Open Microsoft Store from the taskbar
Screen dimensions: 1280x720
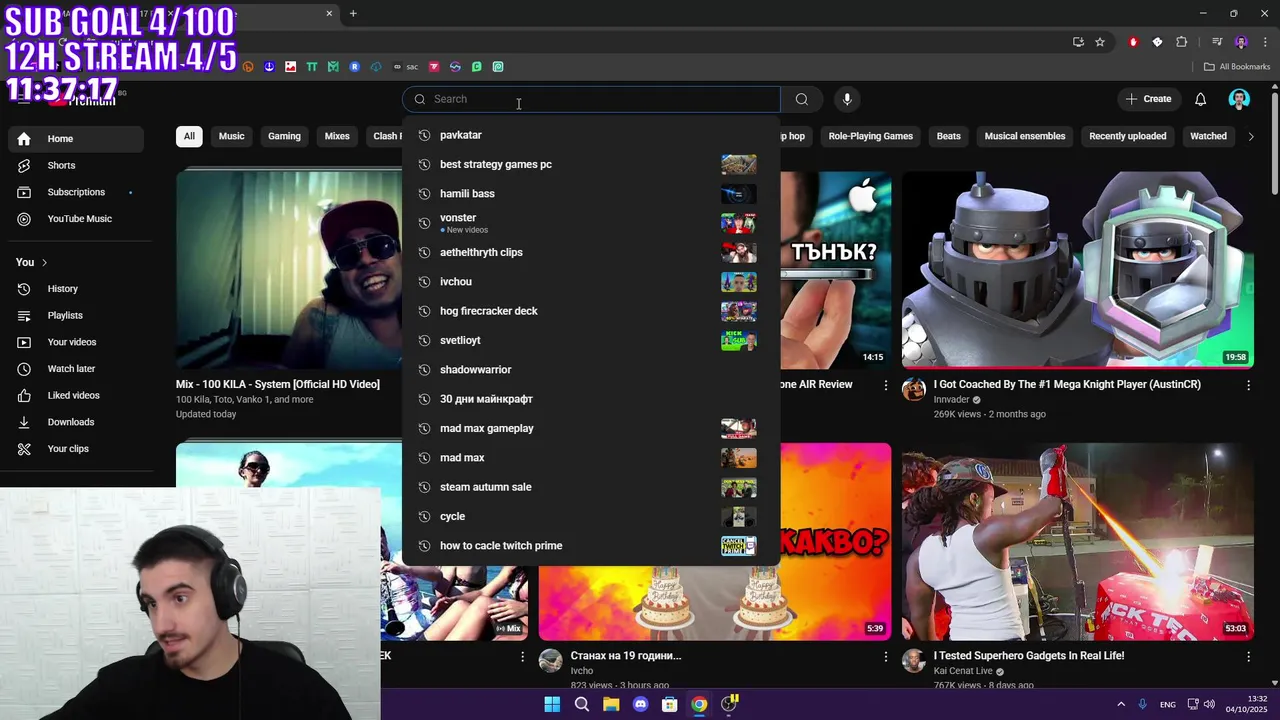pyautogui.click(x=670, y=704)
